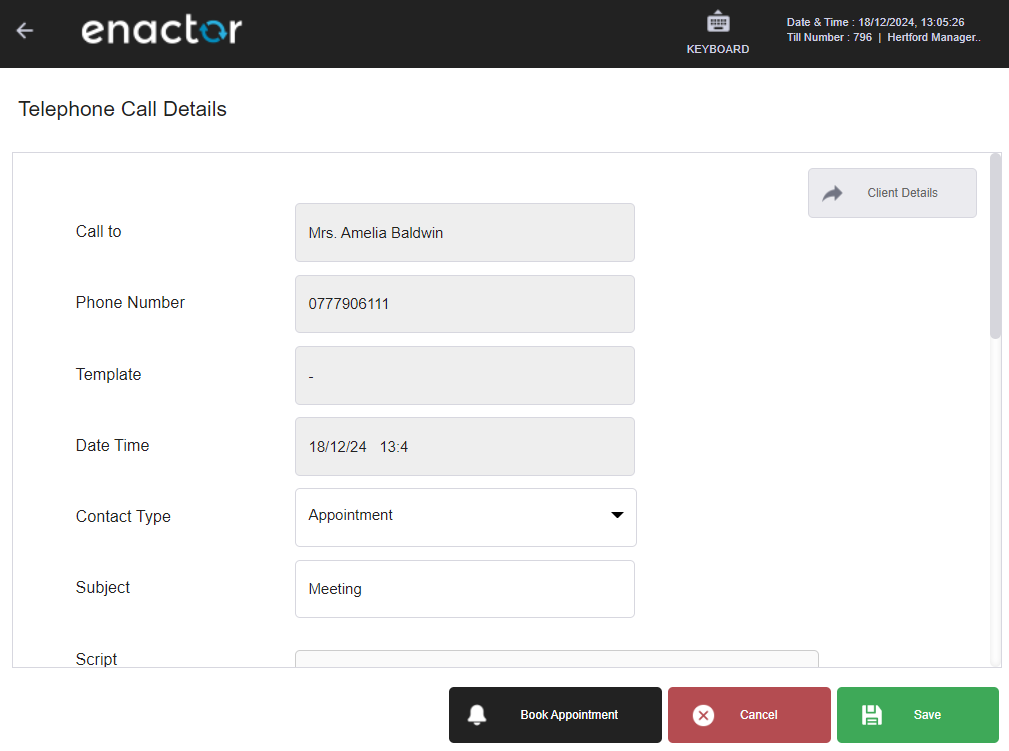Viewport: 1009px width, 751px height.
Task: Save the telephone call details
Action: pyautogui.click(x=918, y=715)
